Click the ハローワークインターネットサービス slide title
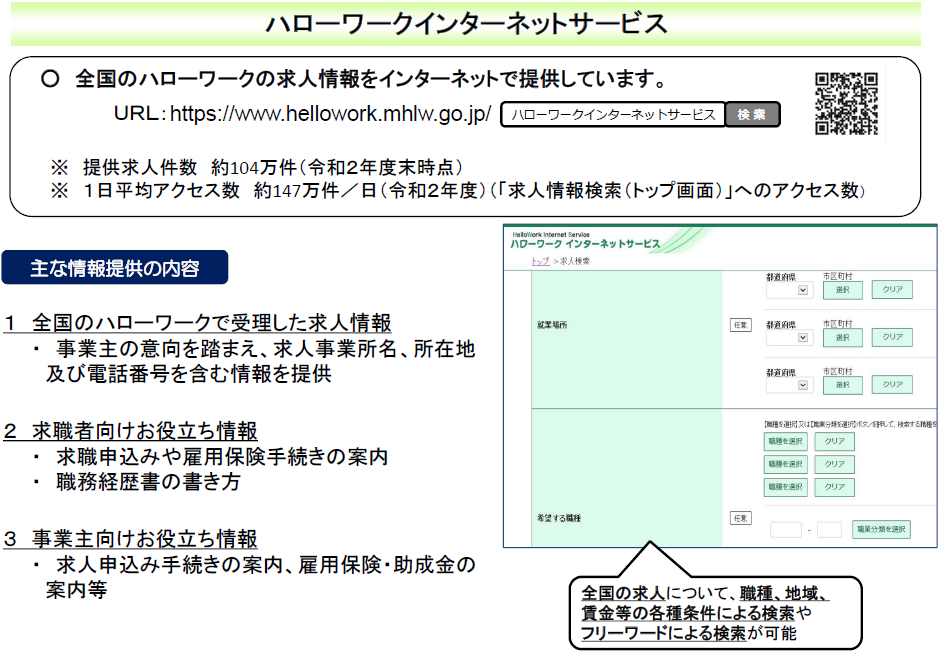The image size is (949, 656). tap(466, 24)
